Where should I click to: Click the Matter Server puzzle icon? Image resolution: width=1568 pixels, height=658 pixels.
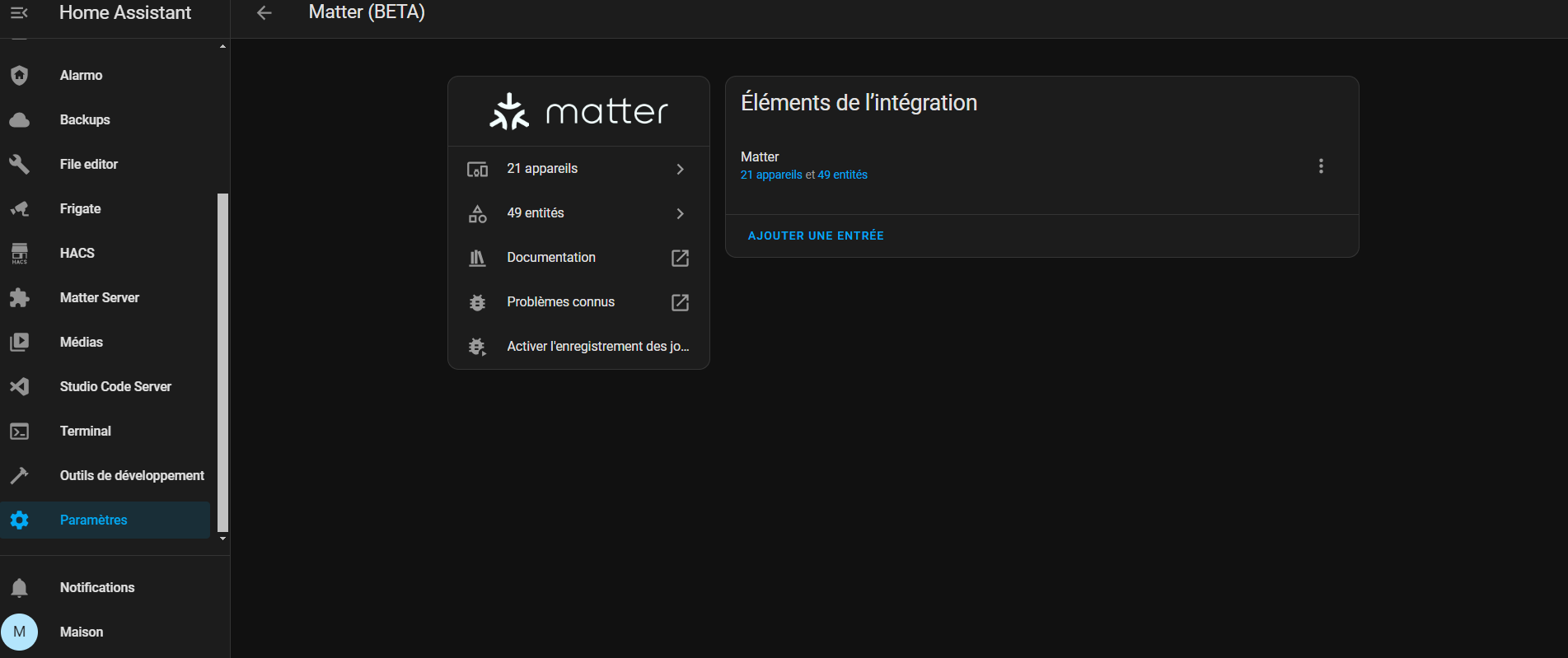19,297
